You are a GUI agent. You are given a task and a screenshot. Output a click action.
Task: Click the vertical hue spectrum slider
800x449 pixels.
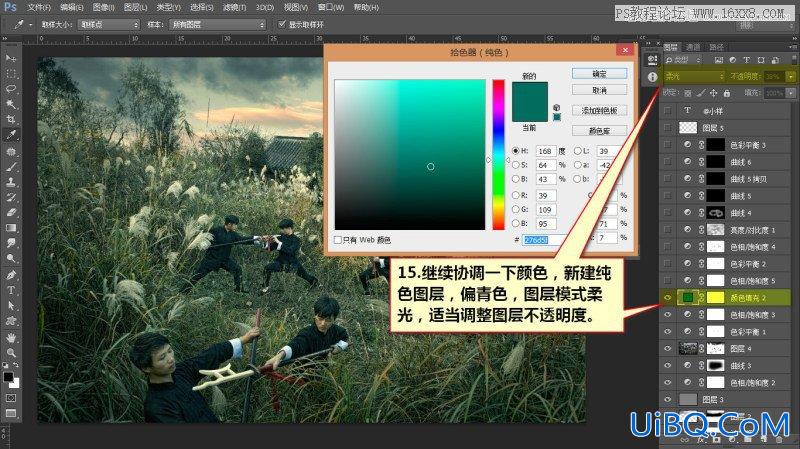coord(498,155)
